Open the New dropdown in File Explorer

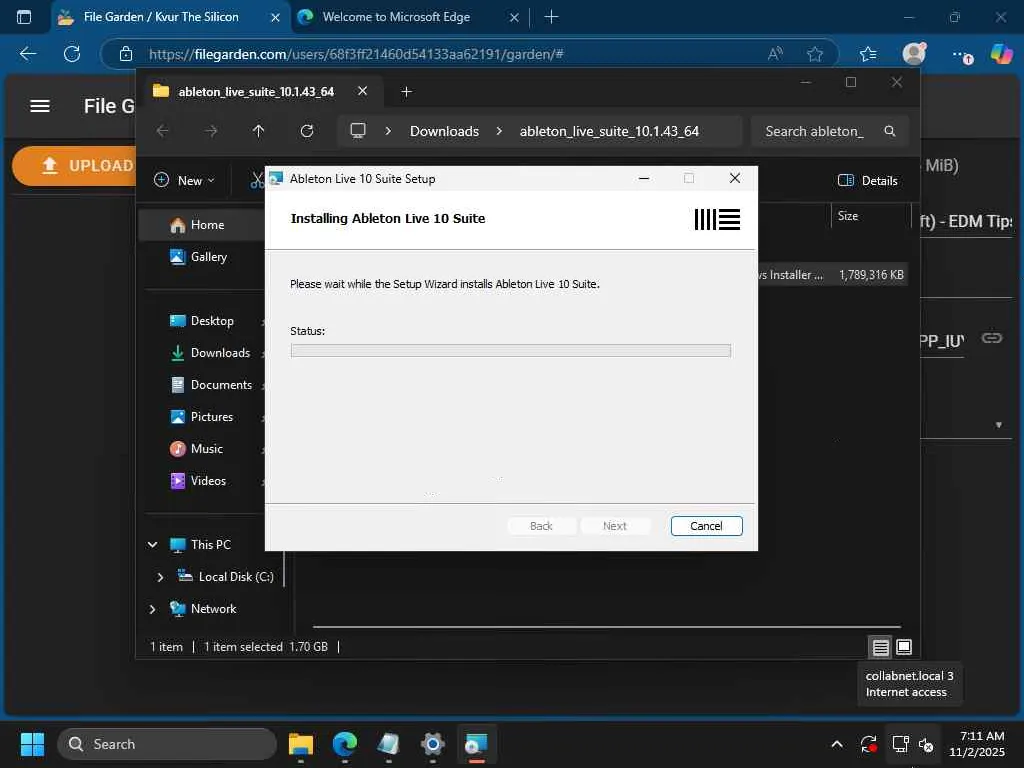coord(184,180)
